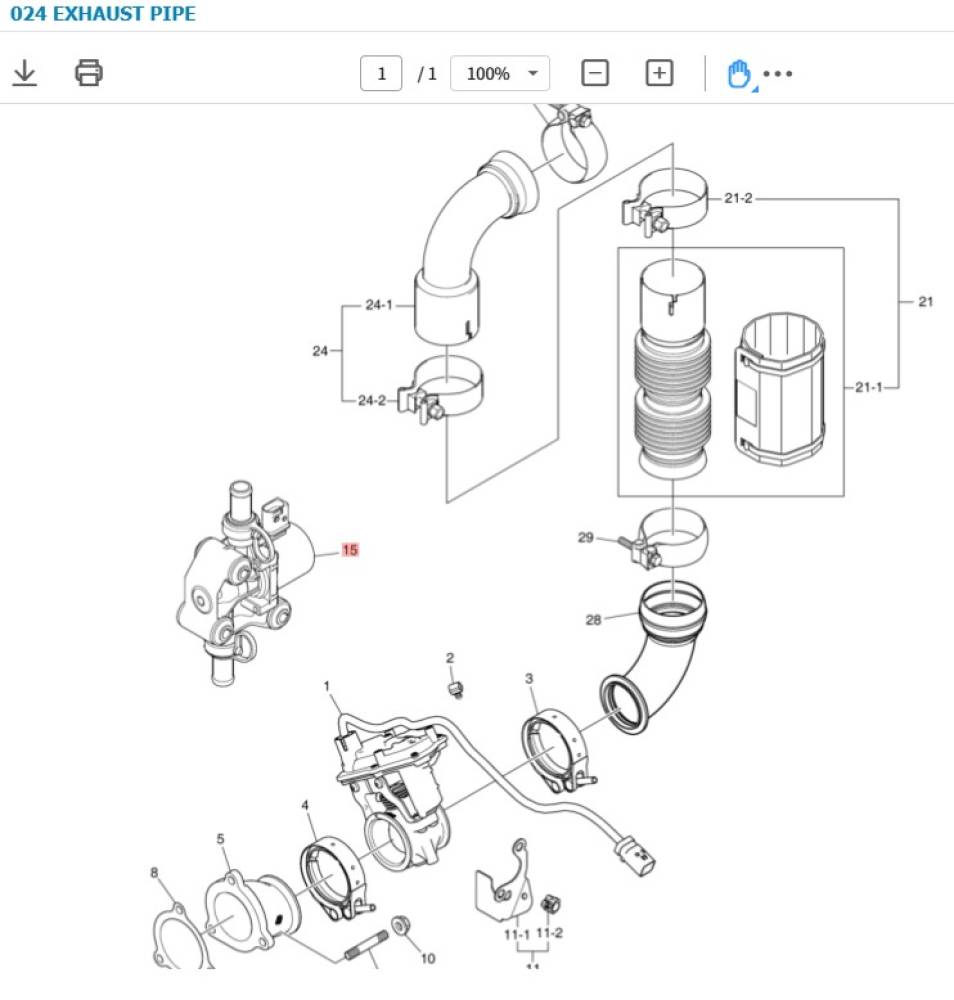Click the zoom in plus button
This screenshot has width=954, height=1000.
(x=659, y=73)
